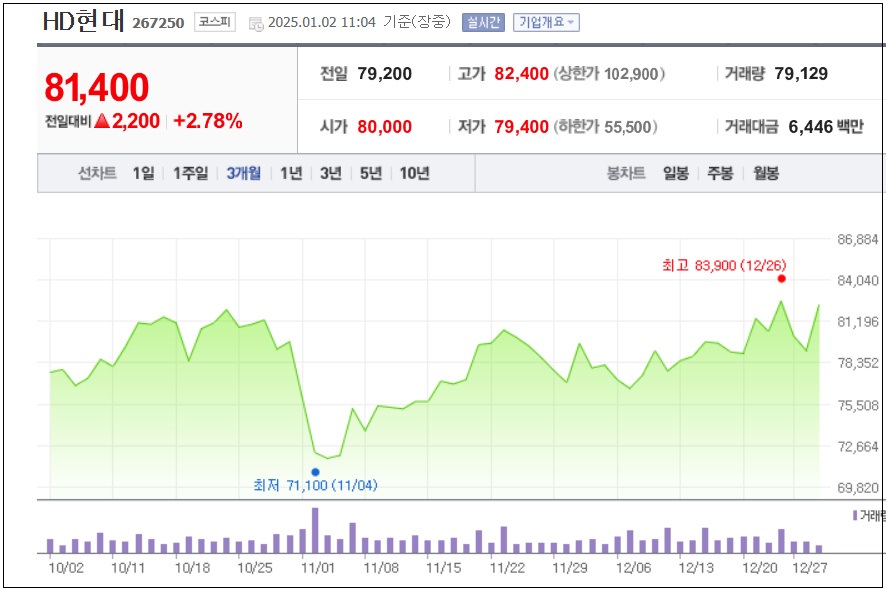Select the 3개월 line chart tab
The height and width of the screenshot is (592, 886).
pos(244,173)
